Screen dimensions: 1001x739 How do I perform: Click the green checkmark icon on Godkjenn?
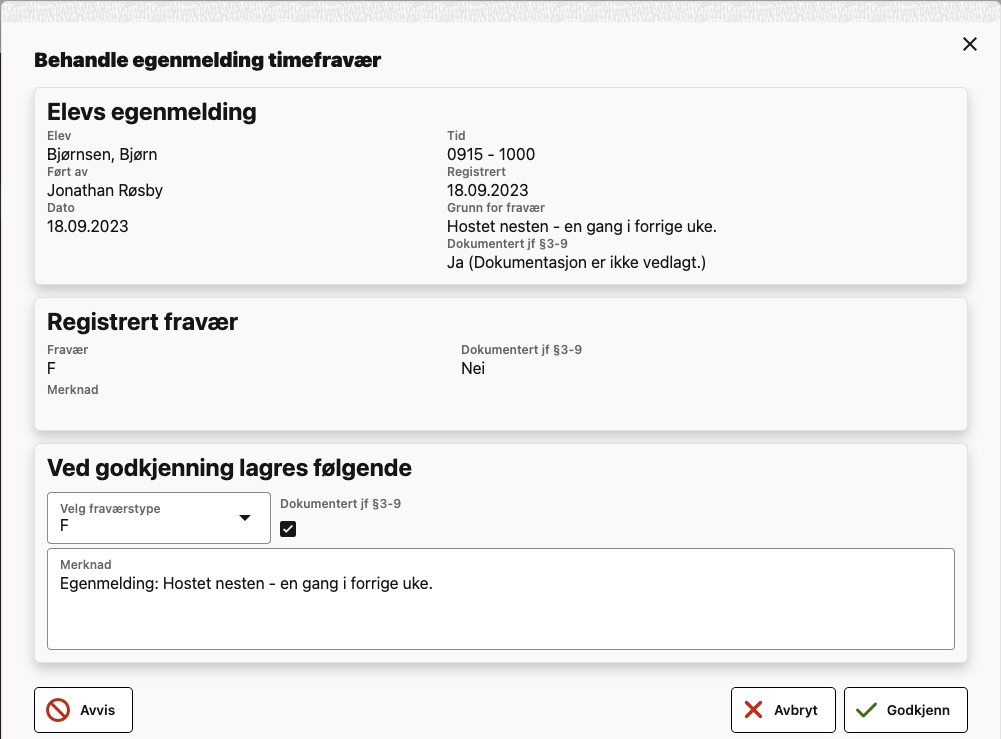[866, 709]
